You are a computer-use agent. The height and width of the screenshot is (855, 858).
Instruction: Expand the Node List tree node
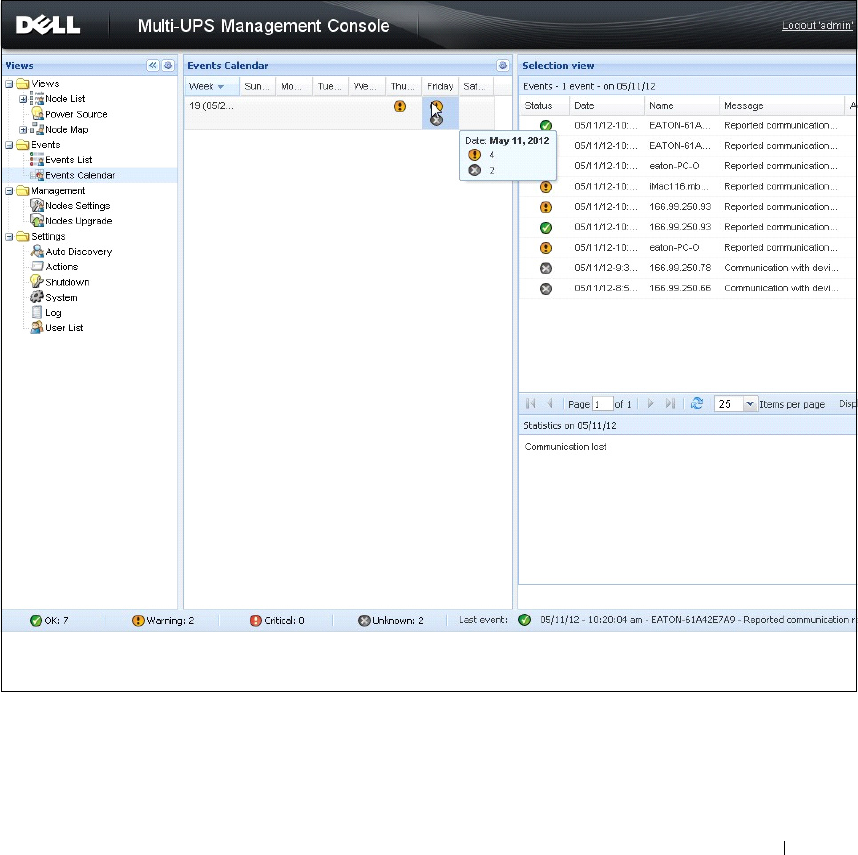click(23, 99)
